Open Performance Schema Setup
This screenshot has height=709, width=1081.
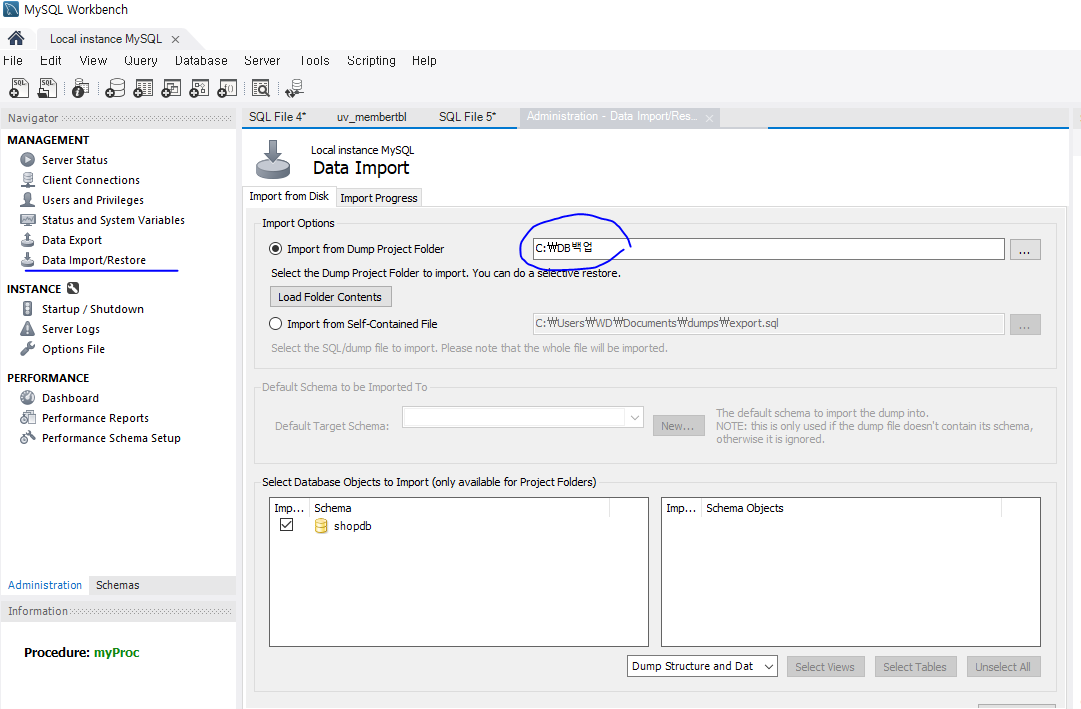pos(111,438)
